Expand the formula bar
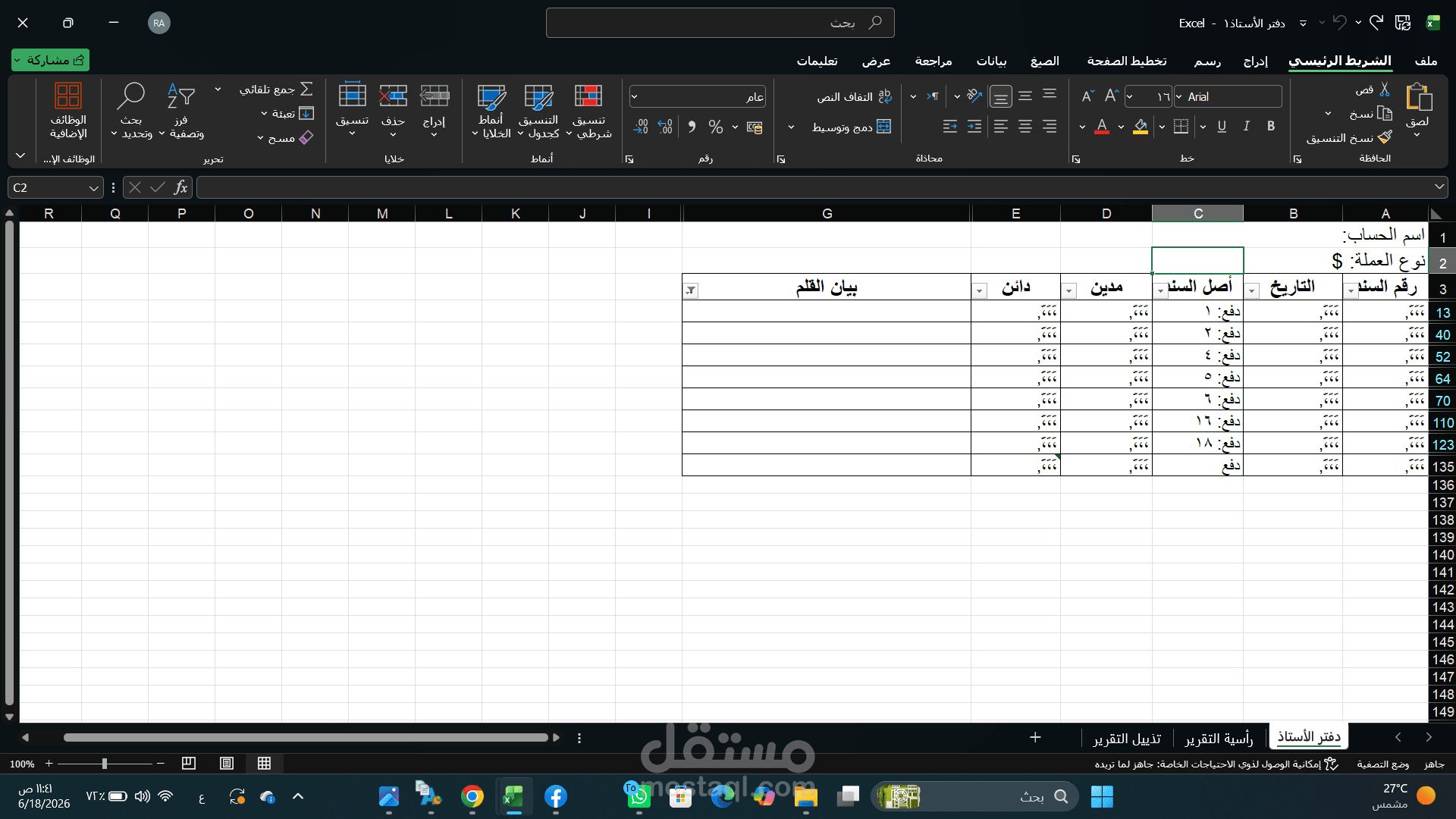The image size is (1456, 819). coord(1439,187)
